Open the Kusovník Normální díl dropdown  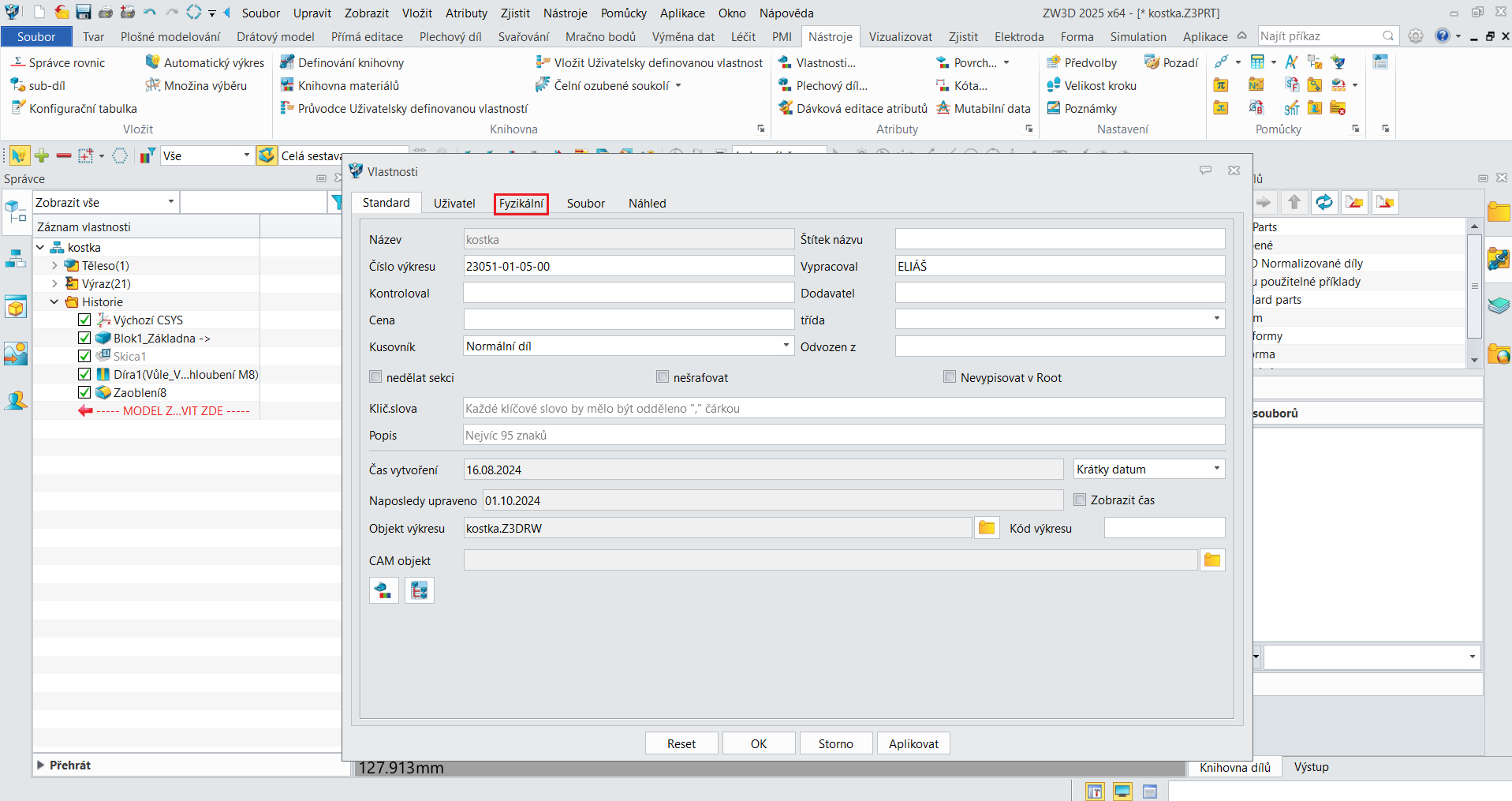pyautogui.click(x=786, y=346)
